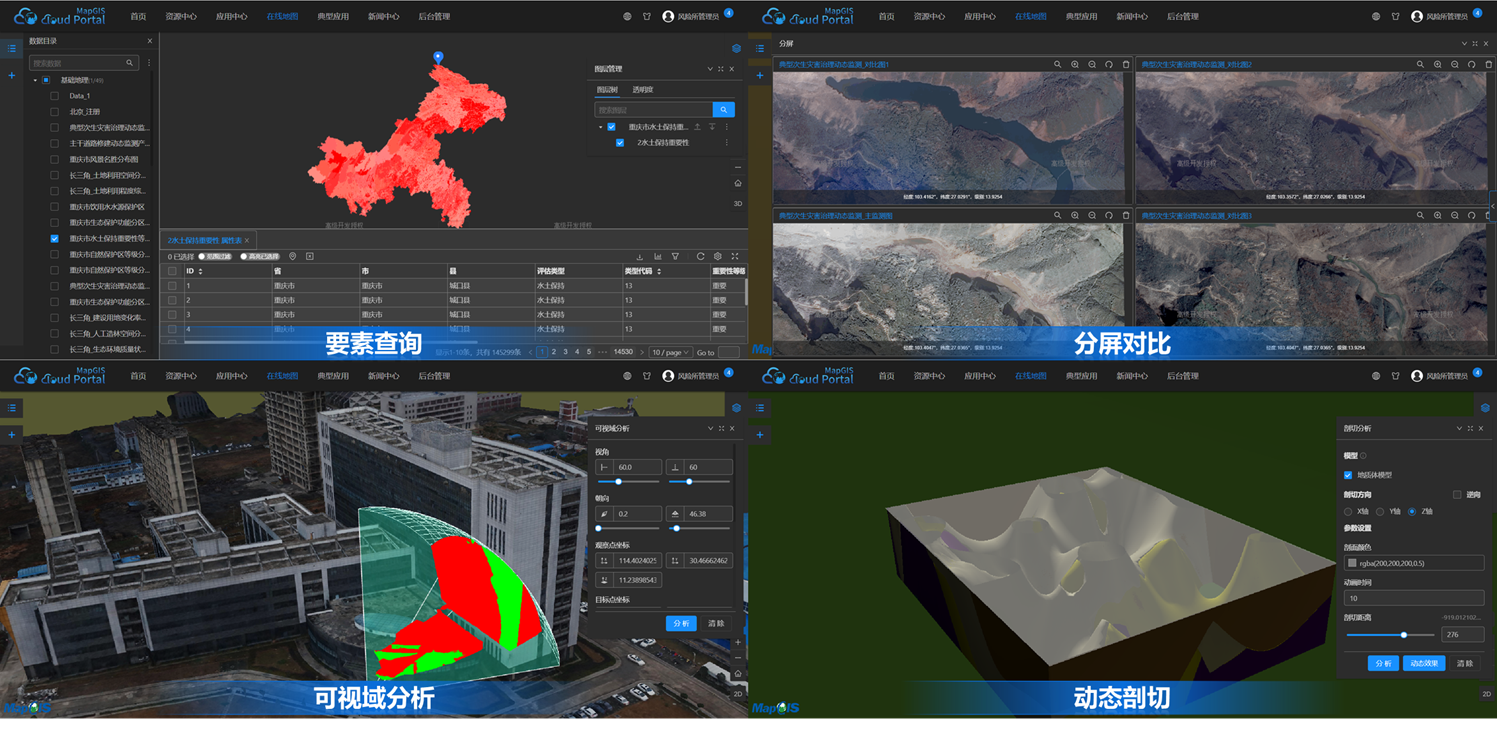The image size is (1497, 744).
Task: Select the X轴 radio button
Action: pos(1348,512)
